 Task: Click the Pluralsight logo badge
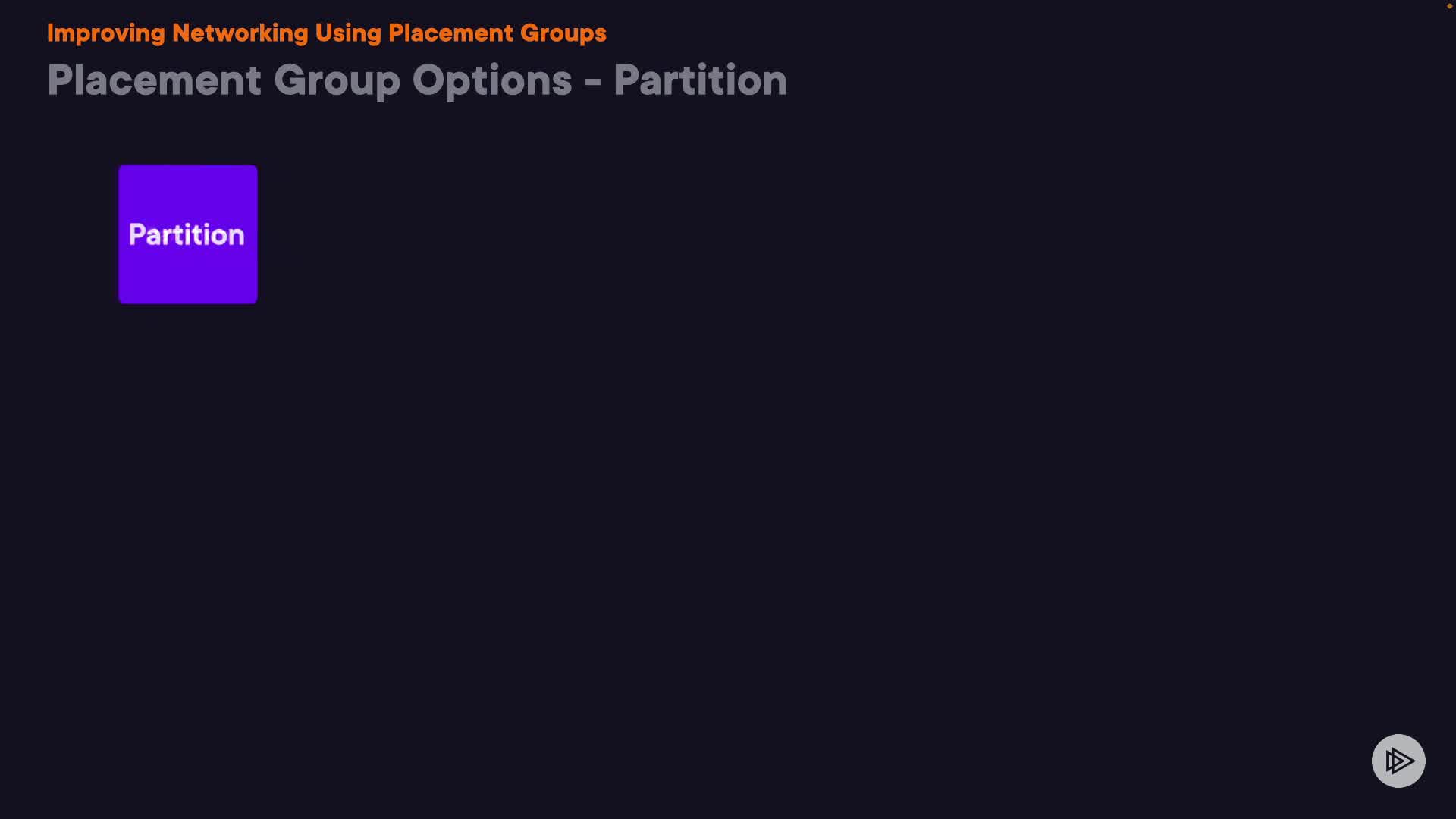(x=1398, y=761)
